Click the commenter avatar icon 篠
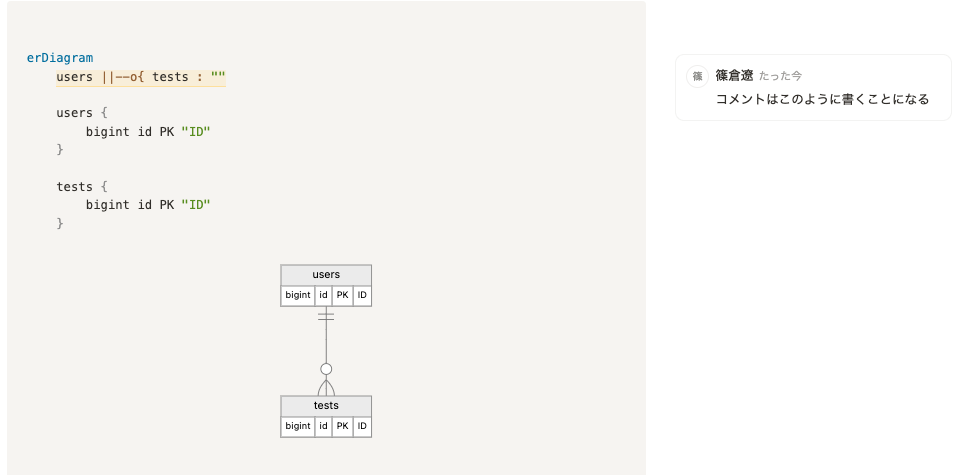 pyautogui.click(x=697, y=76)
